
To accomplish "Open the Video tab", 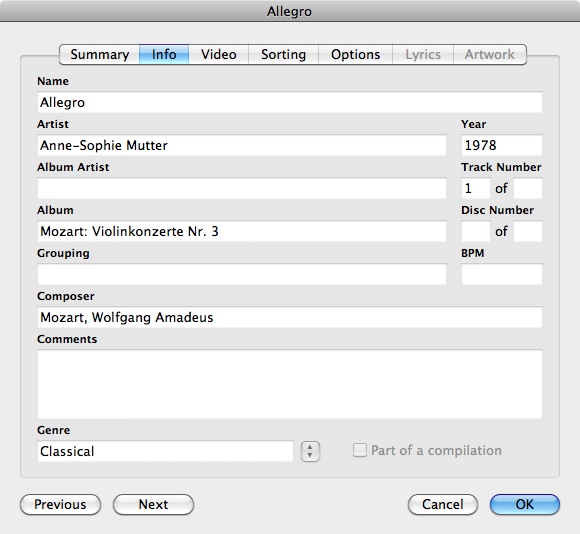I will click(219, 54).
